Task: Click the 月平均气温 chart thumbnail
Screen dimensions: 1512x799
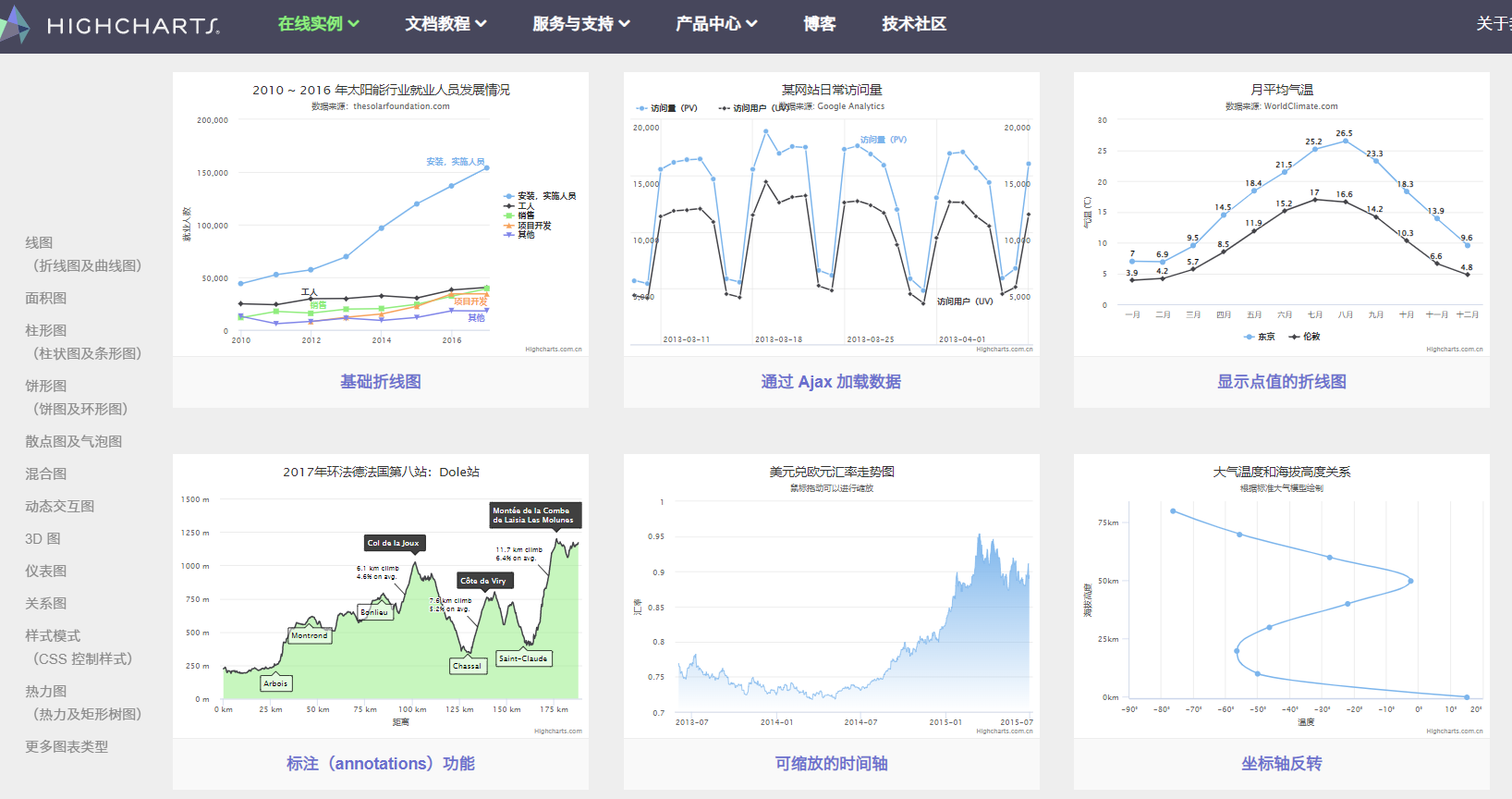Action: 1282,215
